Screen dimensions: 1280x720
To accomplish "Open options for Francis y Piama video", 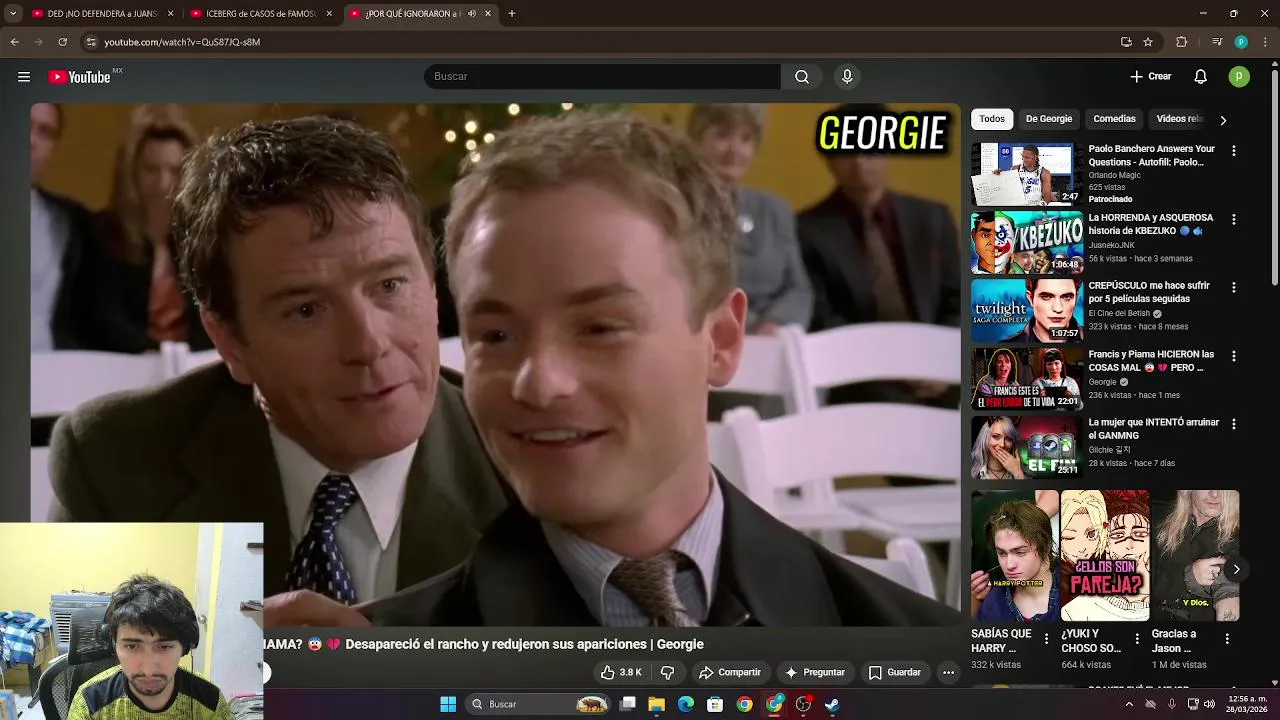I will click(x=1233, y=356).
